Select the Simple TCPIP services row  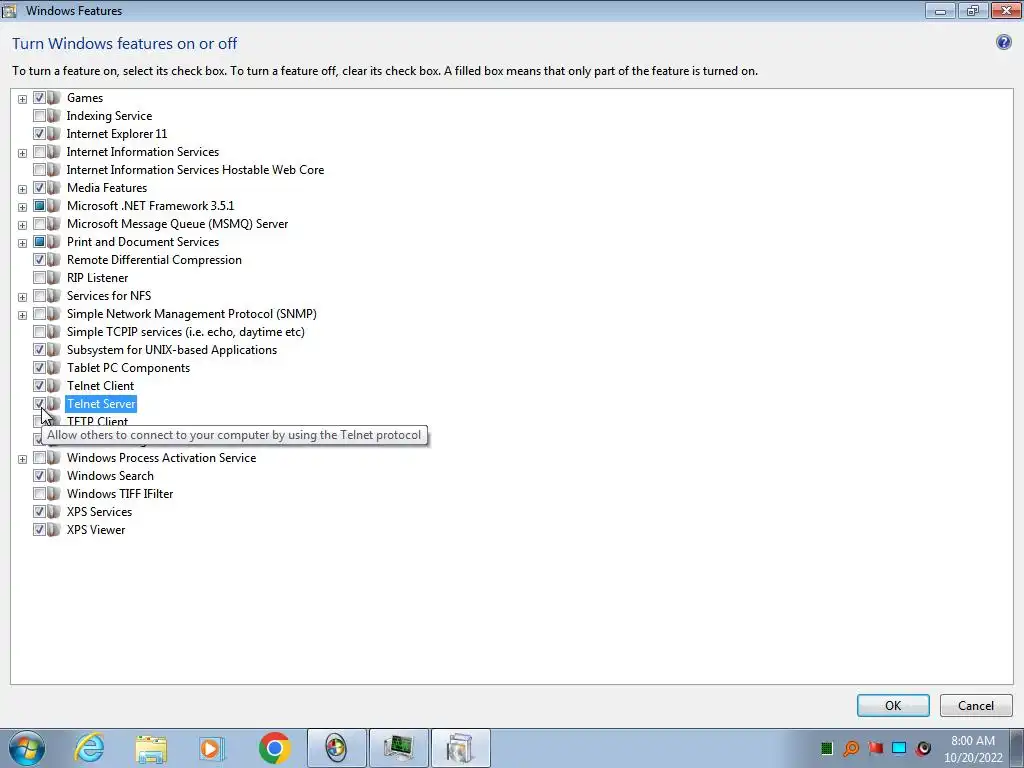point(185,332)
